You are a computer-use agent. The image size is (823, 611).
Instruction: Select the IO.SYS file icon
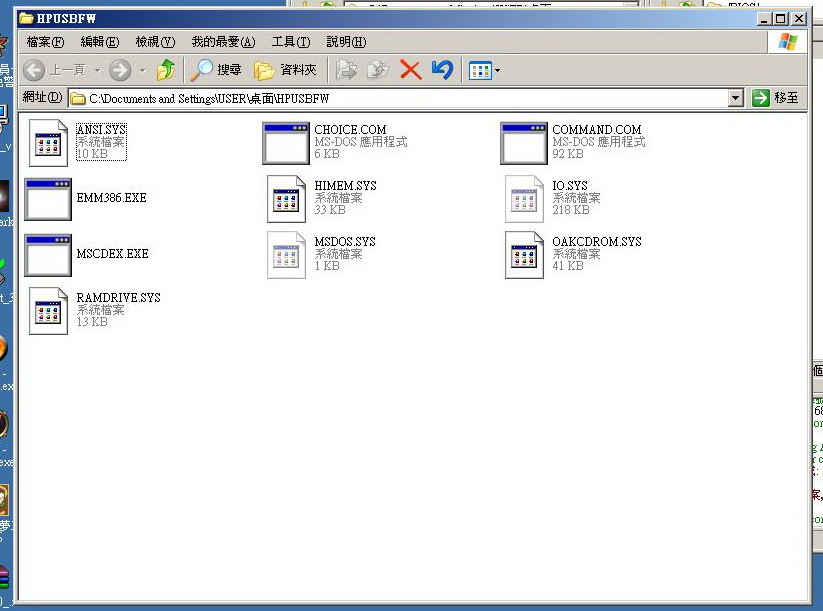[x=524, y=199]
